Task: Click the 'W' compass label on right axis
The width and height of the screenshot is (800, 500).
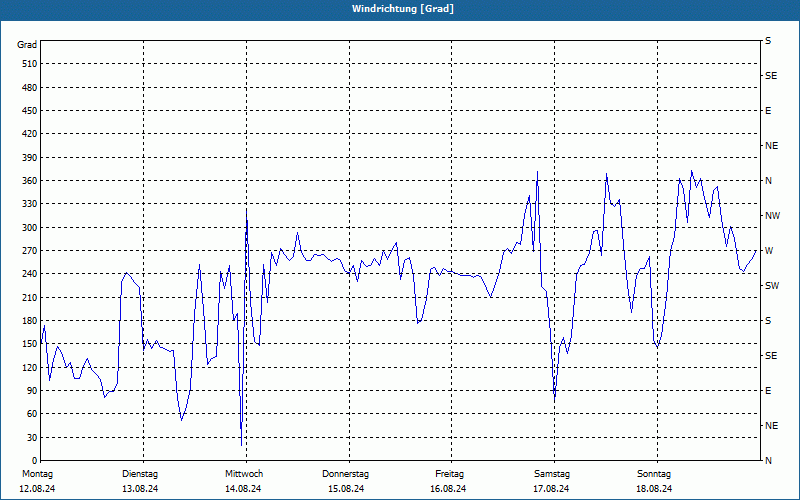Action: coord(769,251)
